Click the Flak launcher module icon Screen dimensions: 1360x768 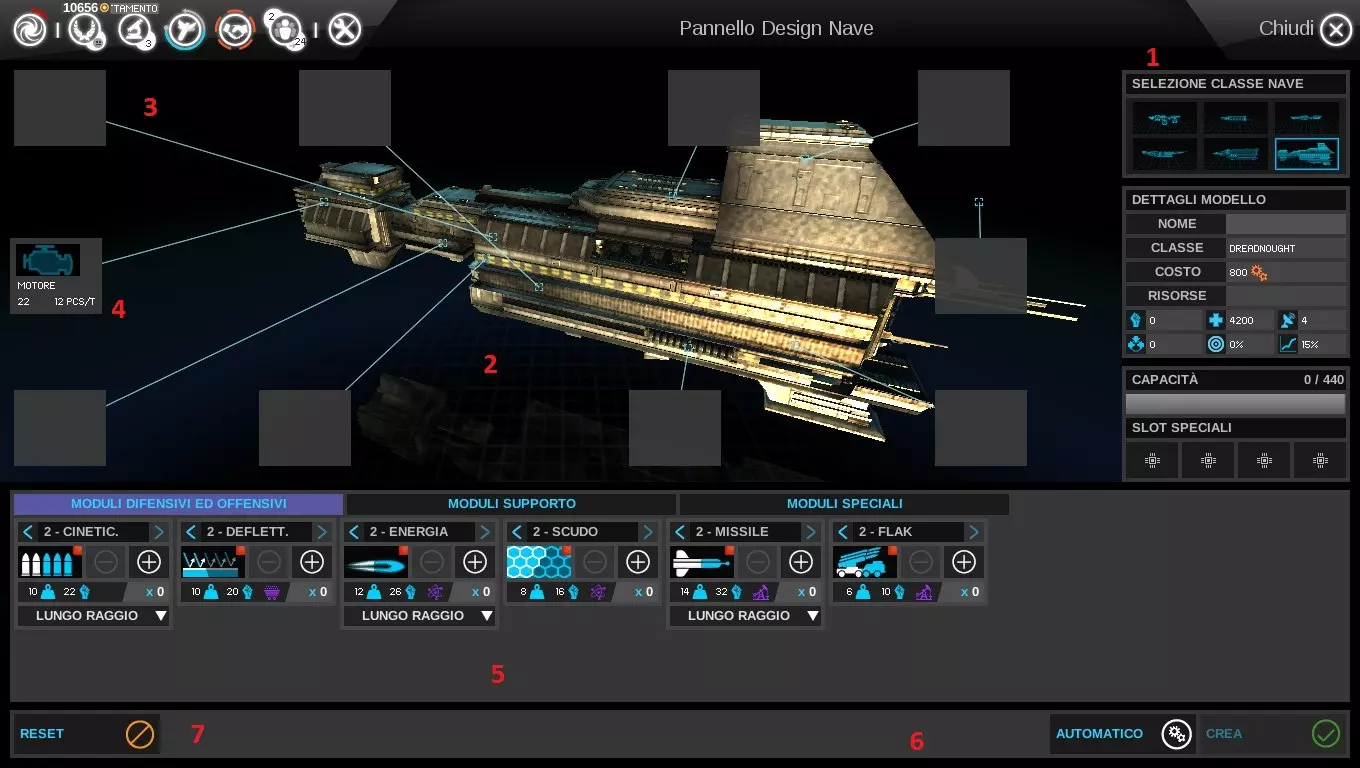865,562
